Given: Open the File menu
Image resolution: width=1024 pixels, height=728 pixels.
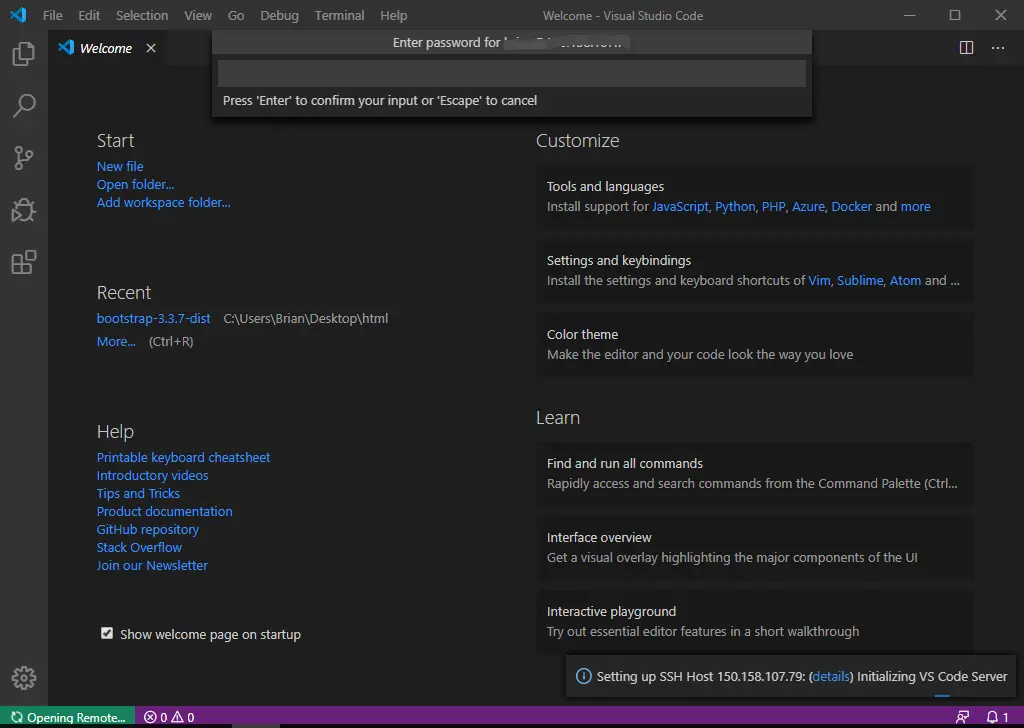Looking at the screenshot, I should tap(52, 15).
